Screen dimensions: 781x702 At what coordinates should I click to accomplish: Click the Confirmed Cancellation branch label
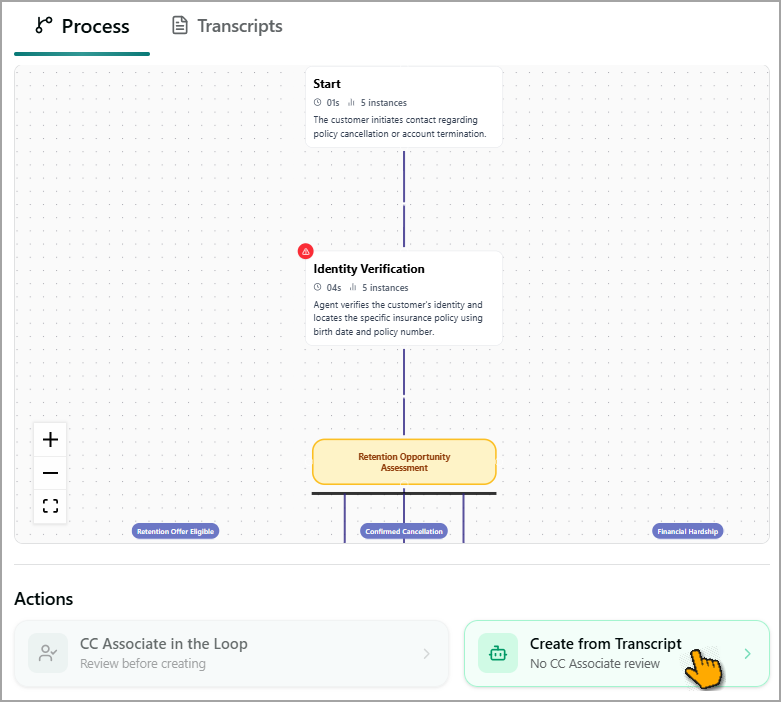point(404,531)
